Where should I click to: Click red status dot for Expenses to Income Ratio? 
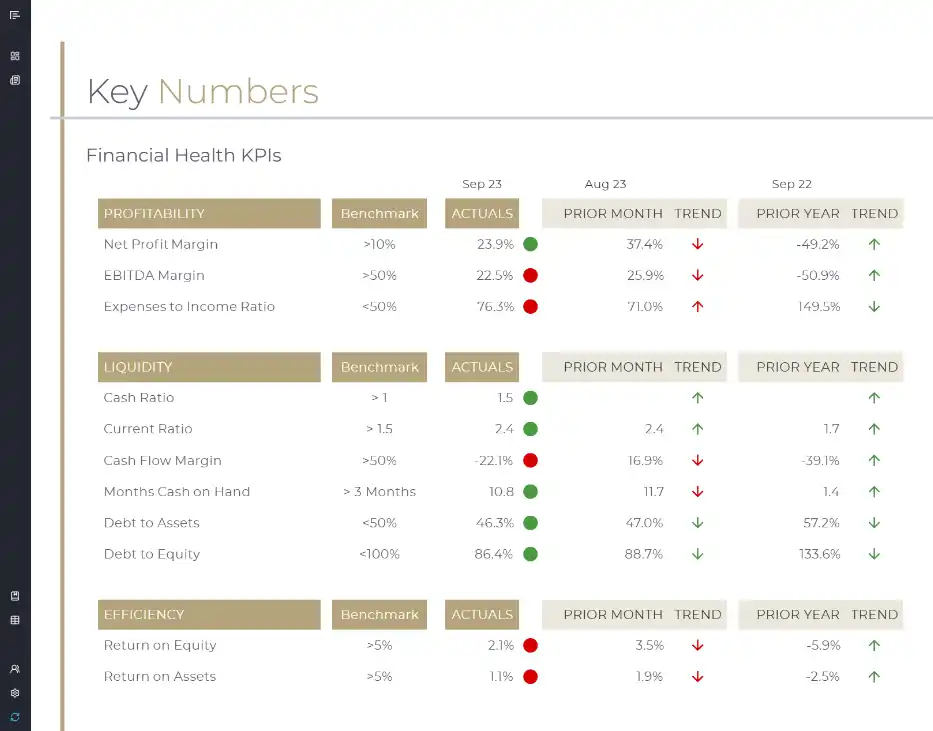[x=530, y=307]
